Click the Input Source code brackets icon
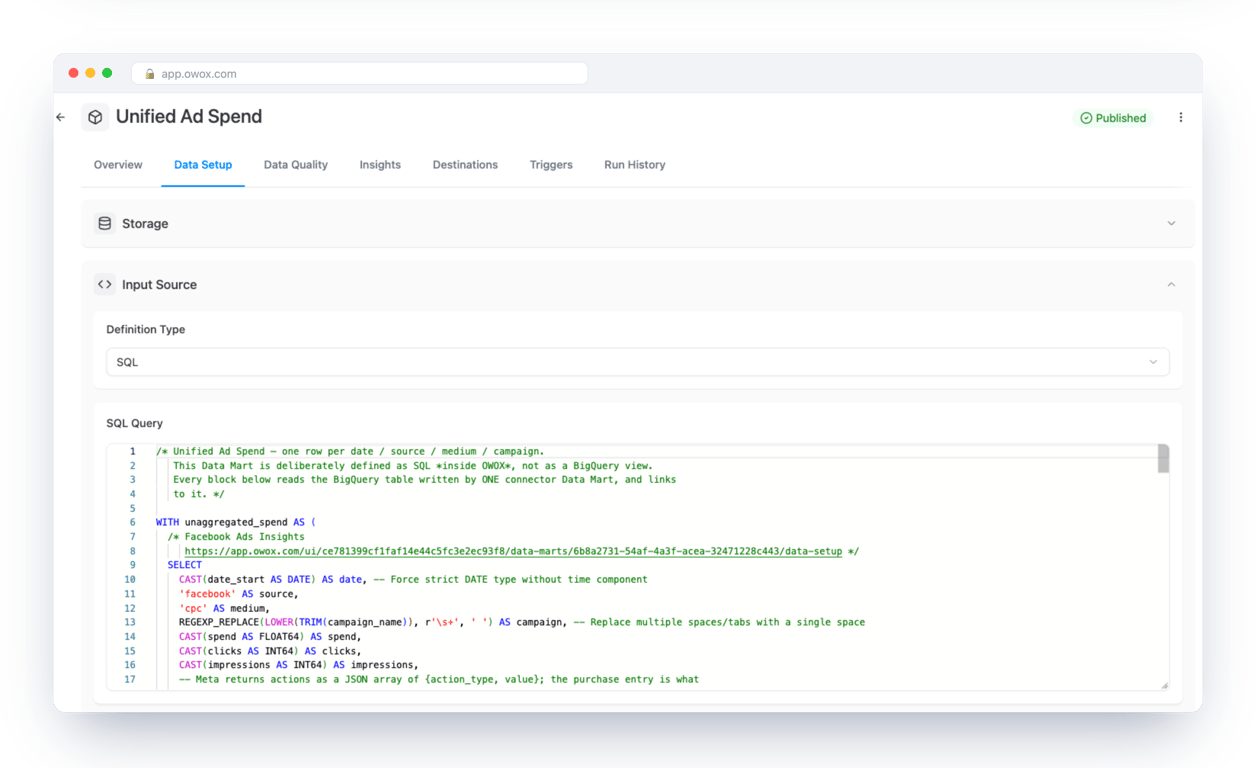 click(x=105, y=284)
